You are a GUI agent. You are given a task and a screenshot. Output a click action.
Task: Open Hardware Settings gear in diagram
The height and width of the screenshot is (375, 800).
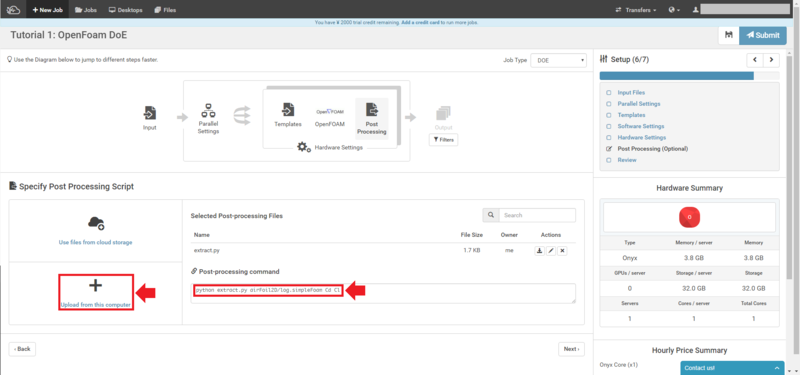(x=304, y=147)
